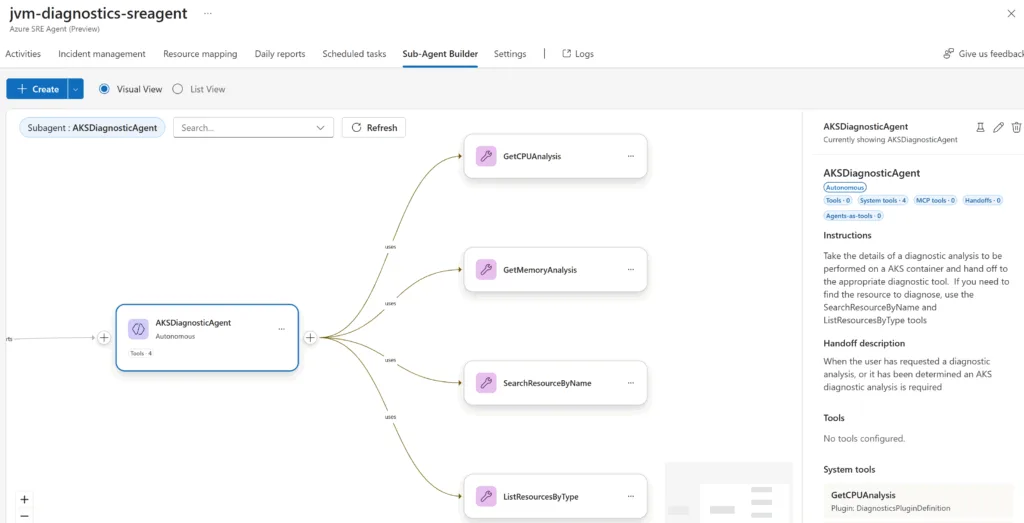Select the SearchResourceByName node label
The image size is (1024, 523).
pos(547,383)
